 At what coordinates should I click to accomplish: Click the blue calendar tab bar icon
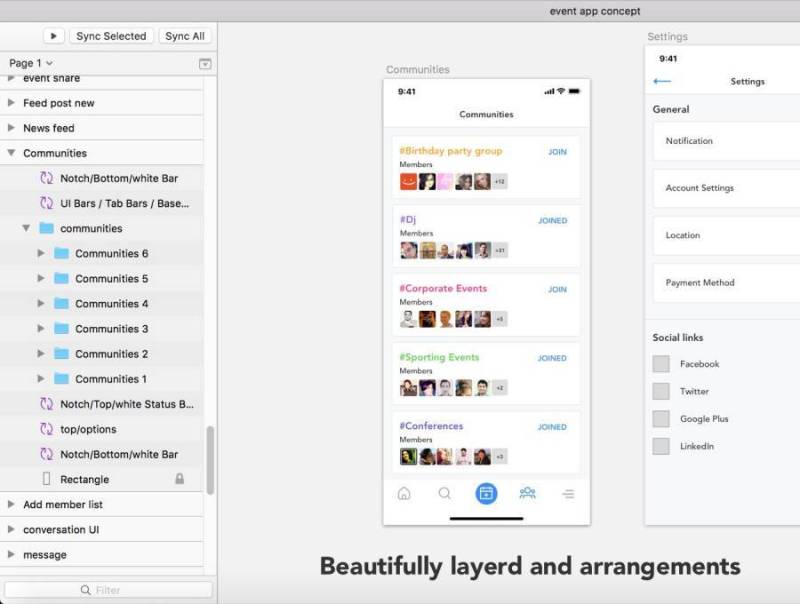[x=485, y=493]
